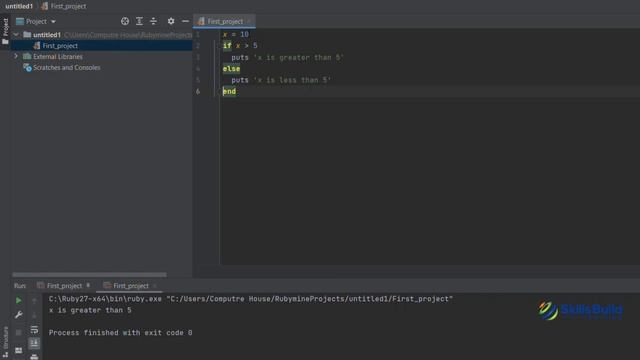Screen dimensions: 640x360
Task: Click 'x = 10' on line 1
Action: coord(236,34)
